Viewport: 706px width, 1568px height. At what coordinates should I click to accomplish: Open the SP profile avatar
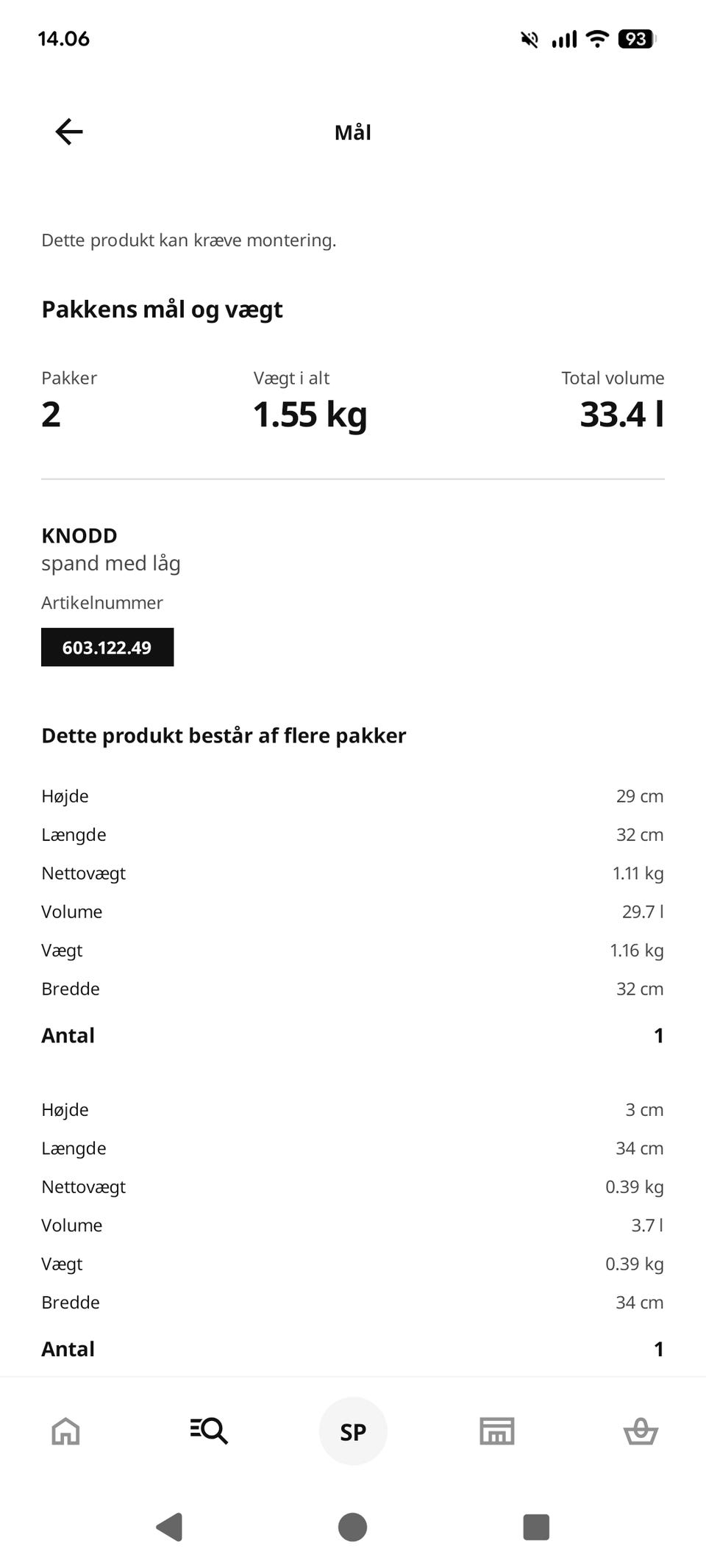point(353,1431)
